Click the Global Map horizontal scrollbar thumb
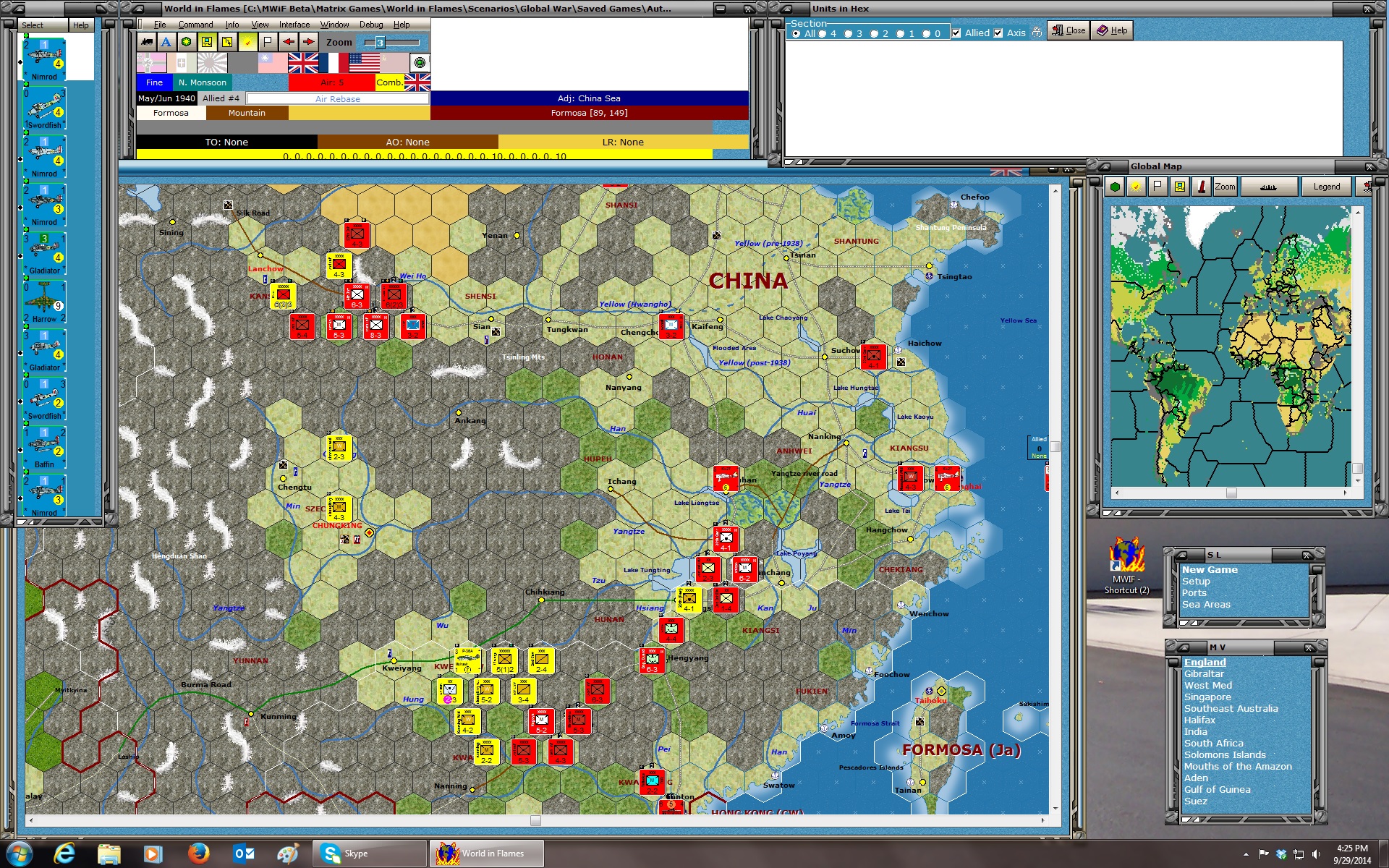 click(1231, 493)
